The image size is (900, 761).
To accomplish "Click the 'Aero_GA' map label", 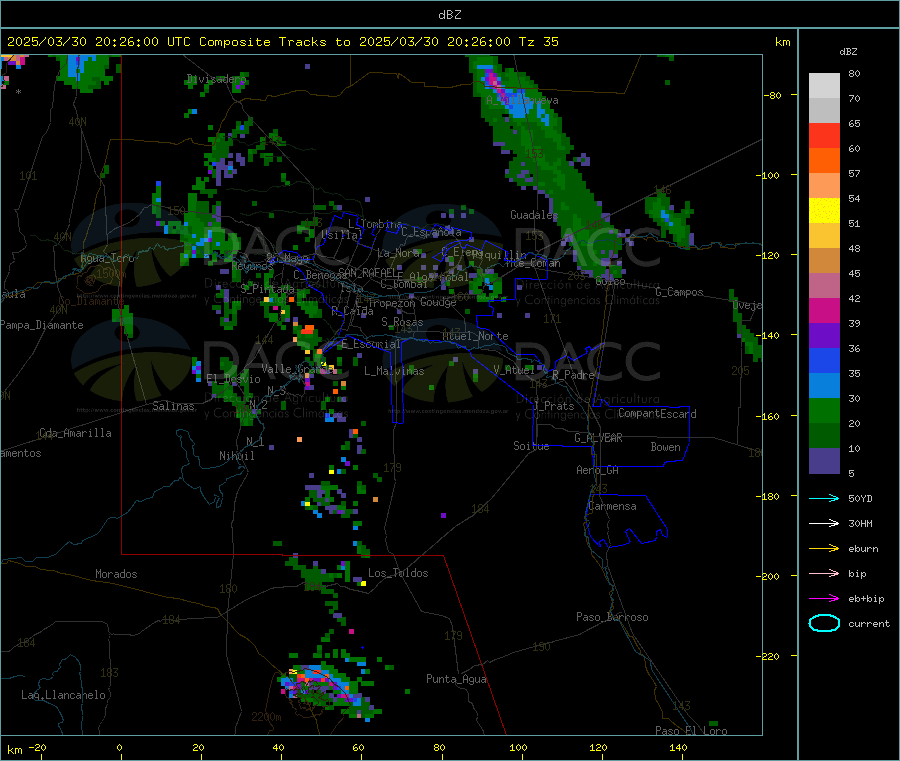I will point(597,470).
